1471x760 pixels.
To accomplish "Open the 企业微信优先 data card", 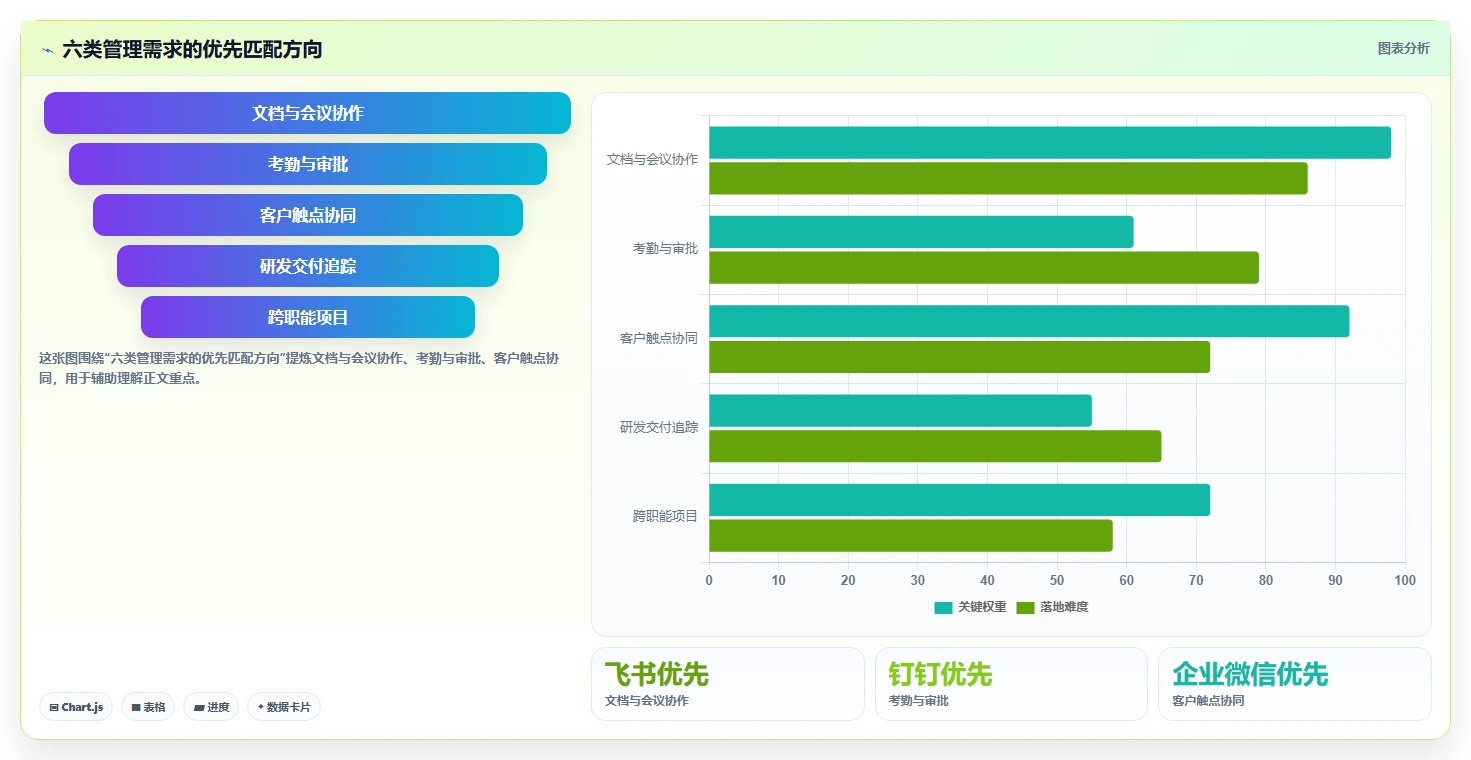I will pyautogui.click(x=1295, y=684).
